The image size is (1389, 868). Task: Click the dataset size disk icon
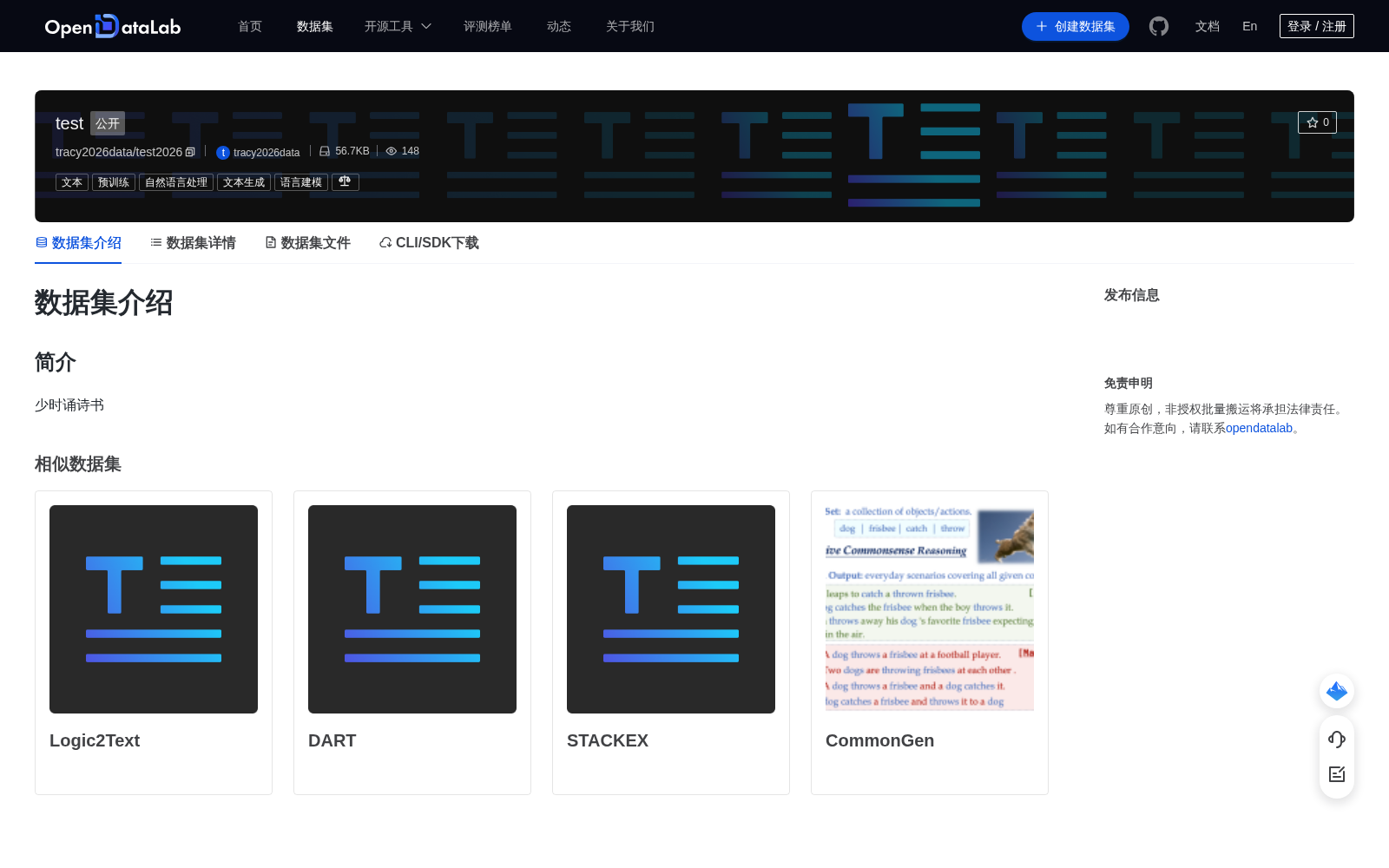(x=325, y=151)
